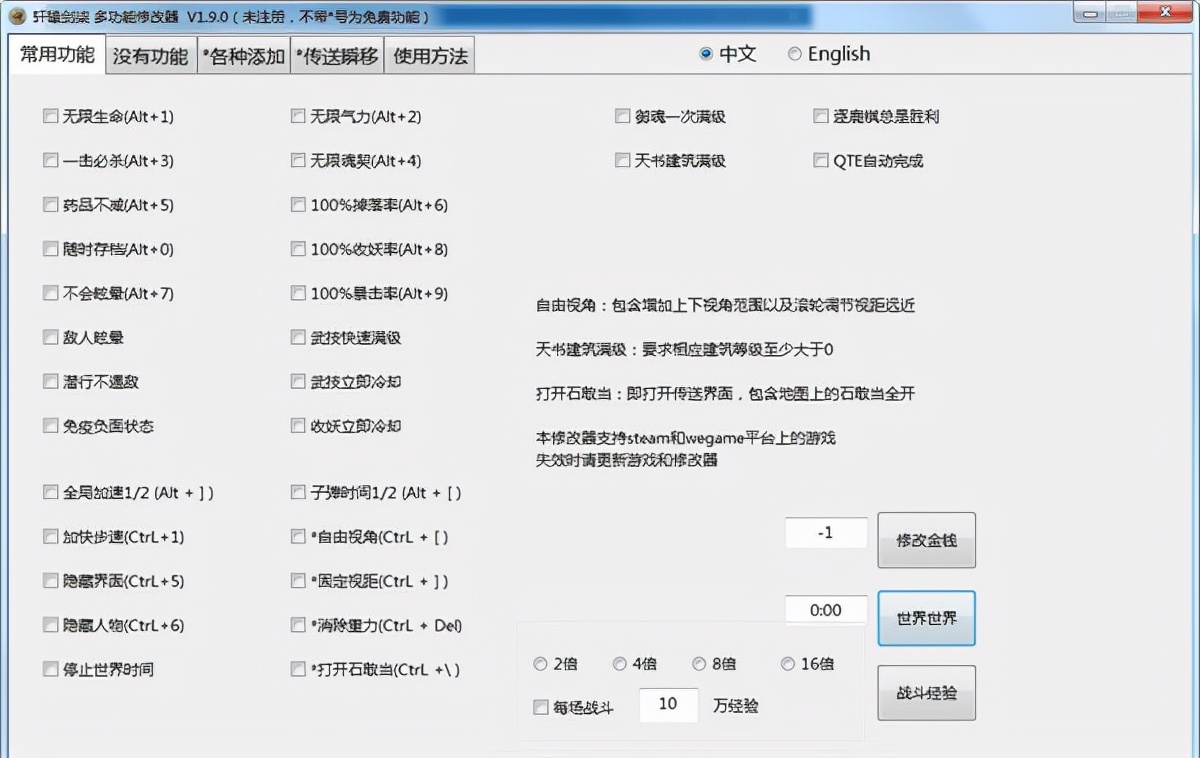Click the money amount input showing -1
1200x758 pixels.
[826, 532]
